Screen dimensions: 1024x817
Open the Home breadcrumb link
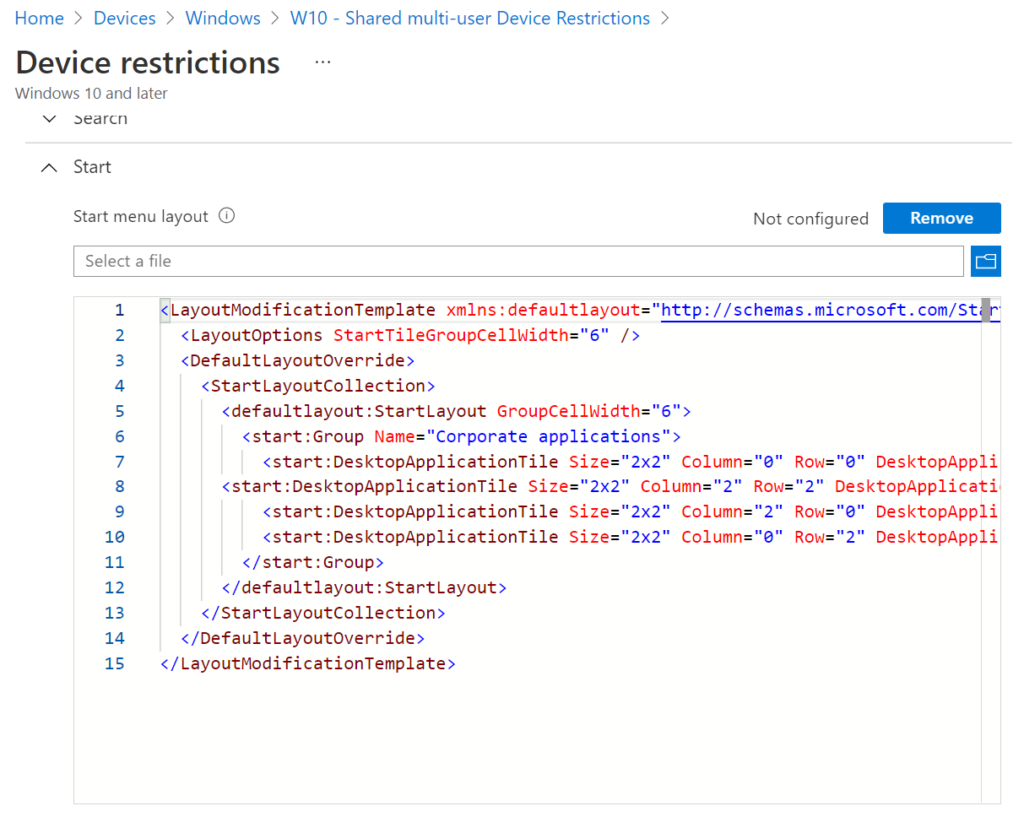click(39, 18)
